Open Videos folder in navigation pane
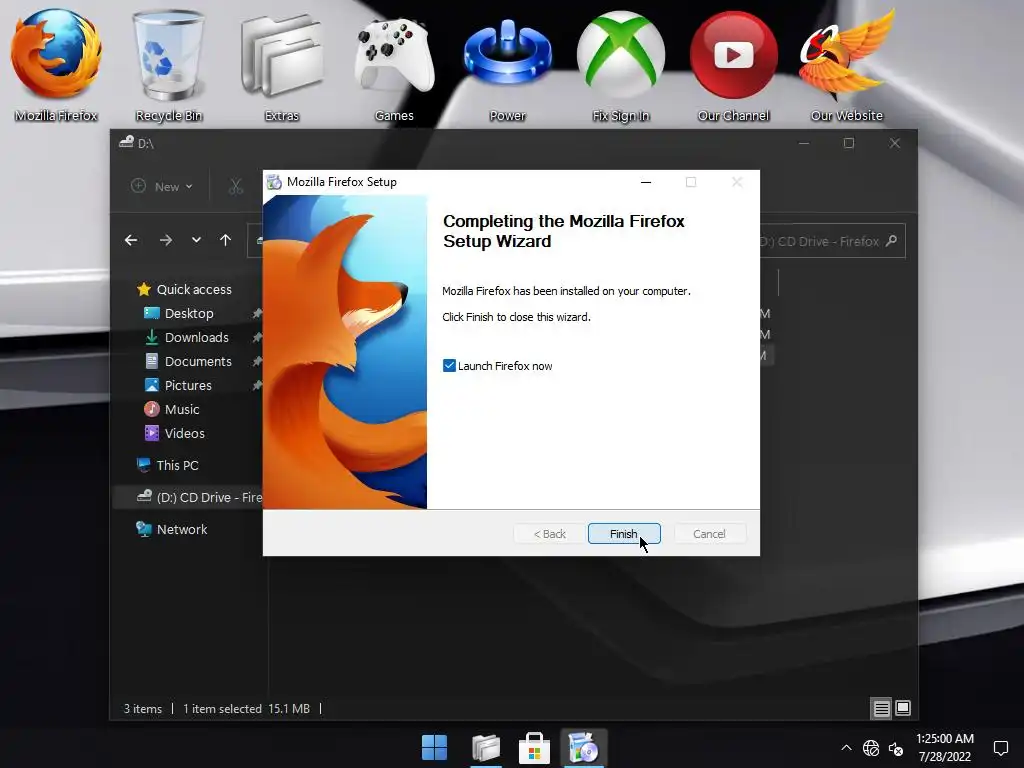Screen dimensions: 1024x768 (174, 434)
